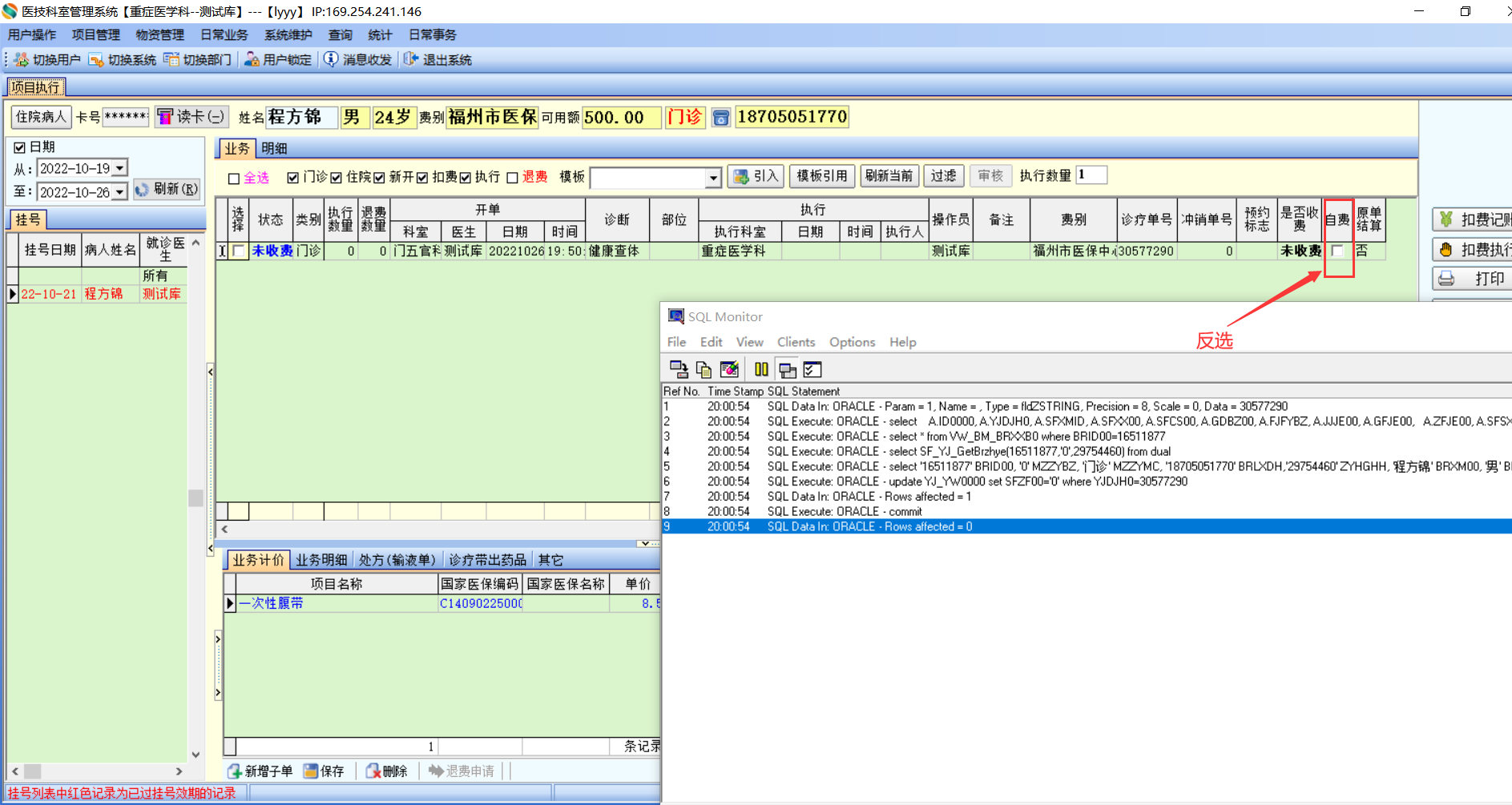The width and height of the screenshot is (1512, 805).
Task: Click business grid scroll-left arrow
Action: (x=225, y=529)
